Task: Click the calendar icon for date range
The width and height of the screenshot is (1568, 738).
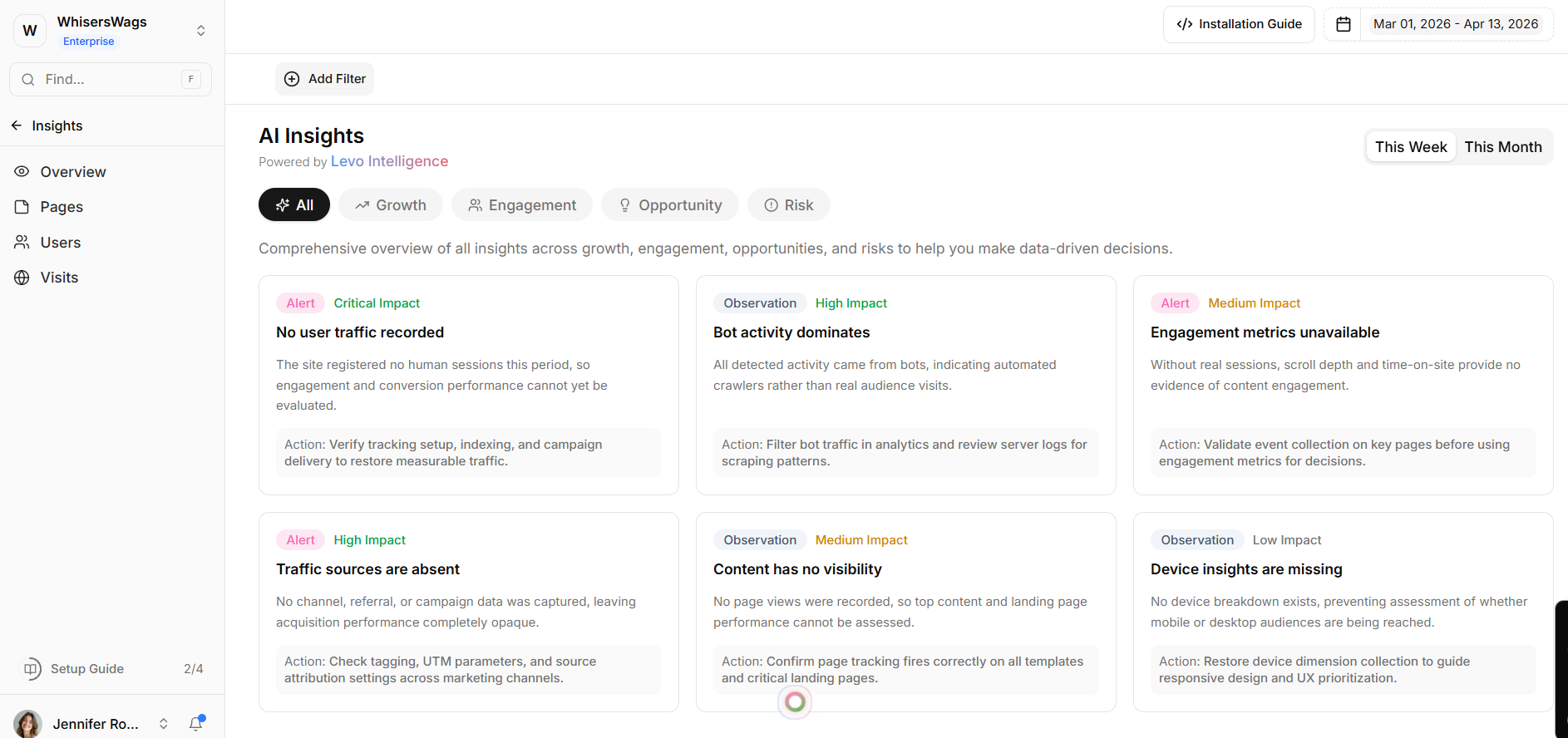Action: 1344,24
